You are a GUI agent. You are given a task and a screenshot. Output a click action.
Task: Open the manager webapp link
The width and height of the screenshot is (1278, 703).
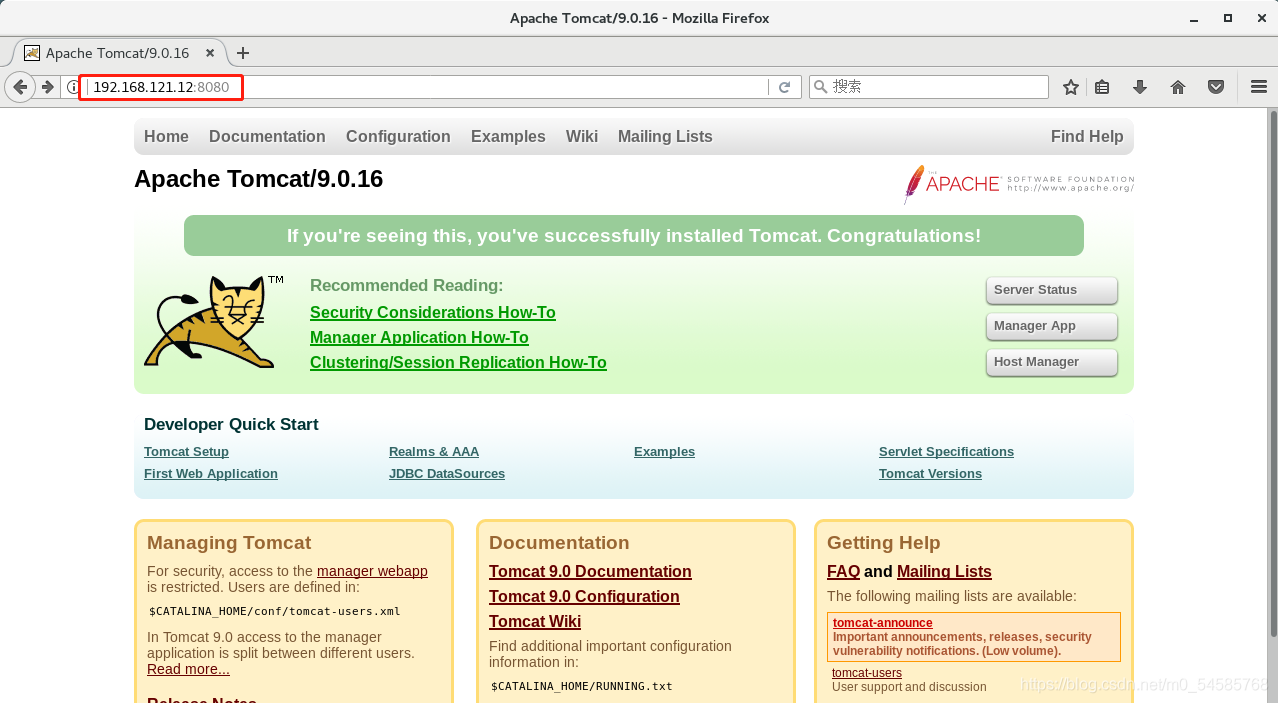[372, 571]
